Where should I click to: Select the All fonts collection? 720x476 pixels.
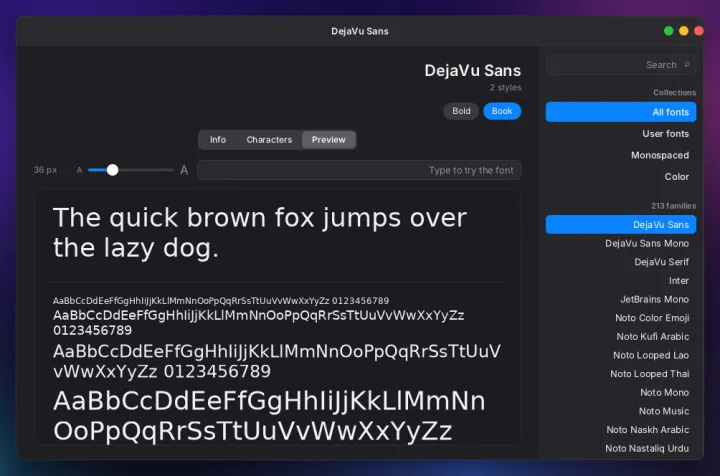tap(621, 112)
